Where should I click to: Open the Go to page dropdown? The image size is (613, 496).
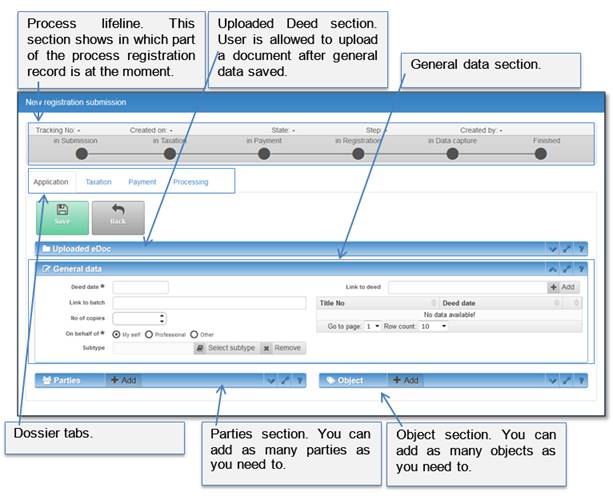tap(373, 326)
